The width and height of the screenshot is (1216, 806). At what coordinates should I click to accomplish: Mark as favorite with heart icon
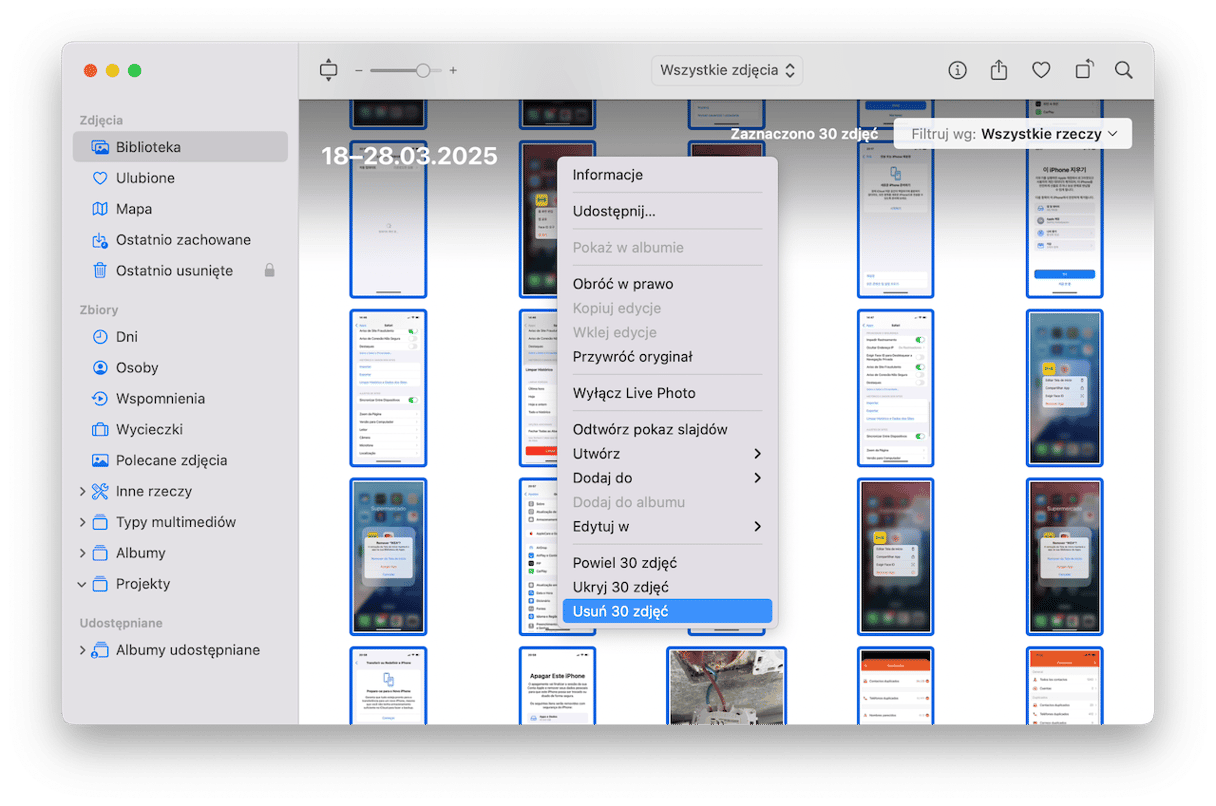click(x=1041, y=70)
